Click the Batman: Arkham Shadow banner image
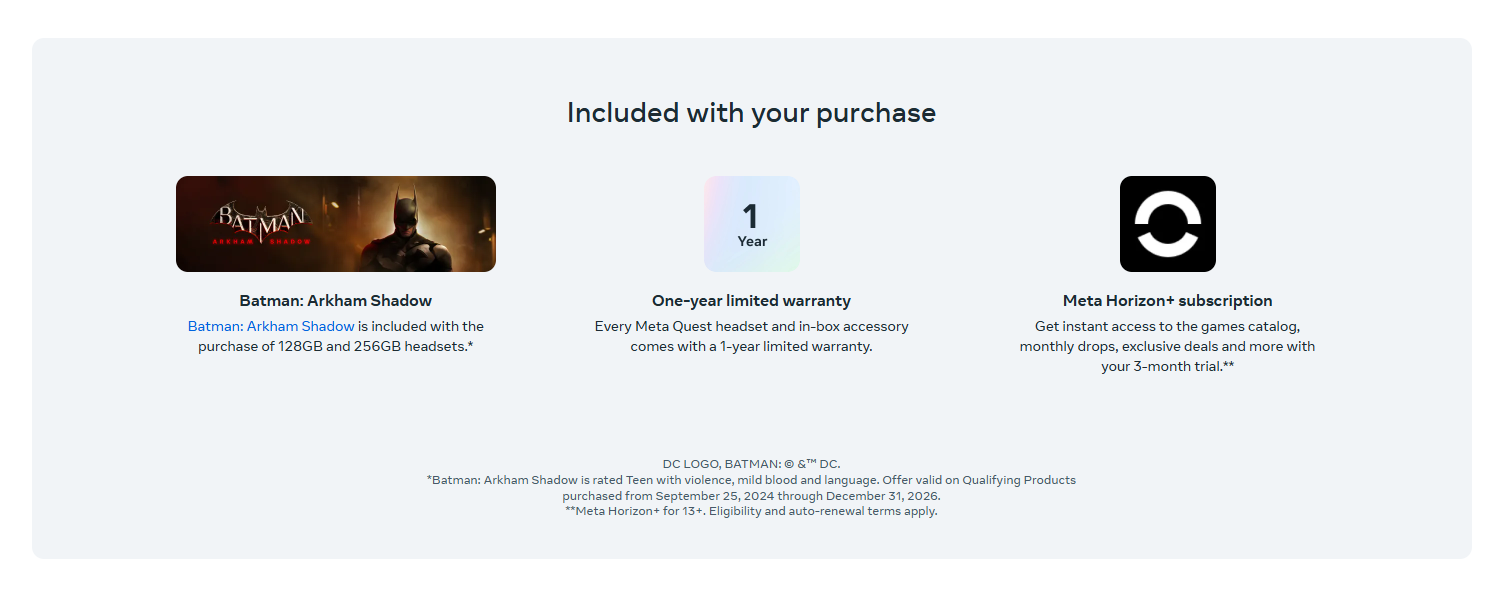The image size is (1507, 591). (x=335, y=224)
